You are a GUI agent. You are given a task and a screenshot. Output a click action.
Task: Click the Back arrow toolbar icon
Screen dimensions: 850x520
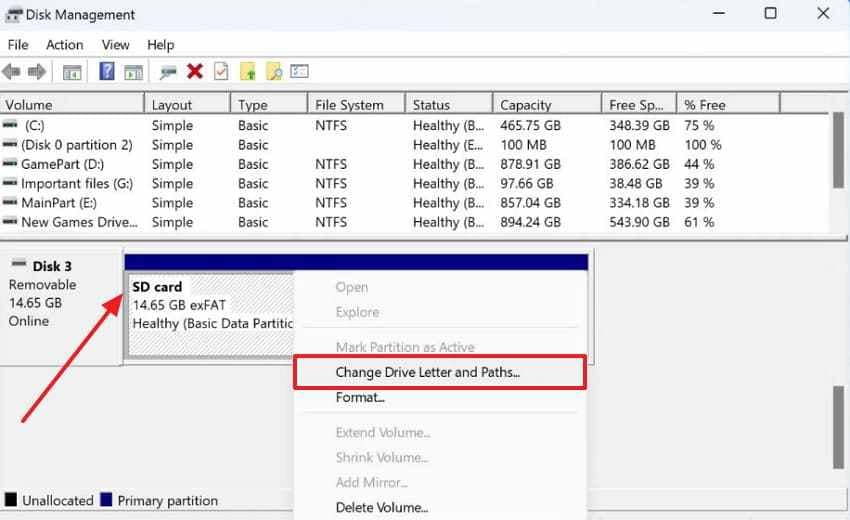tap(11, 72)
